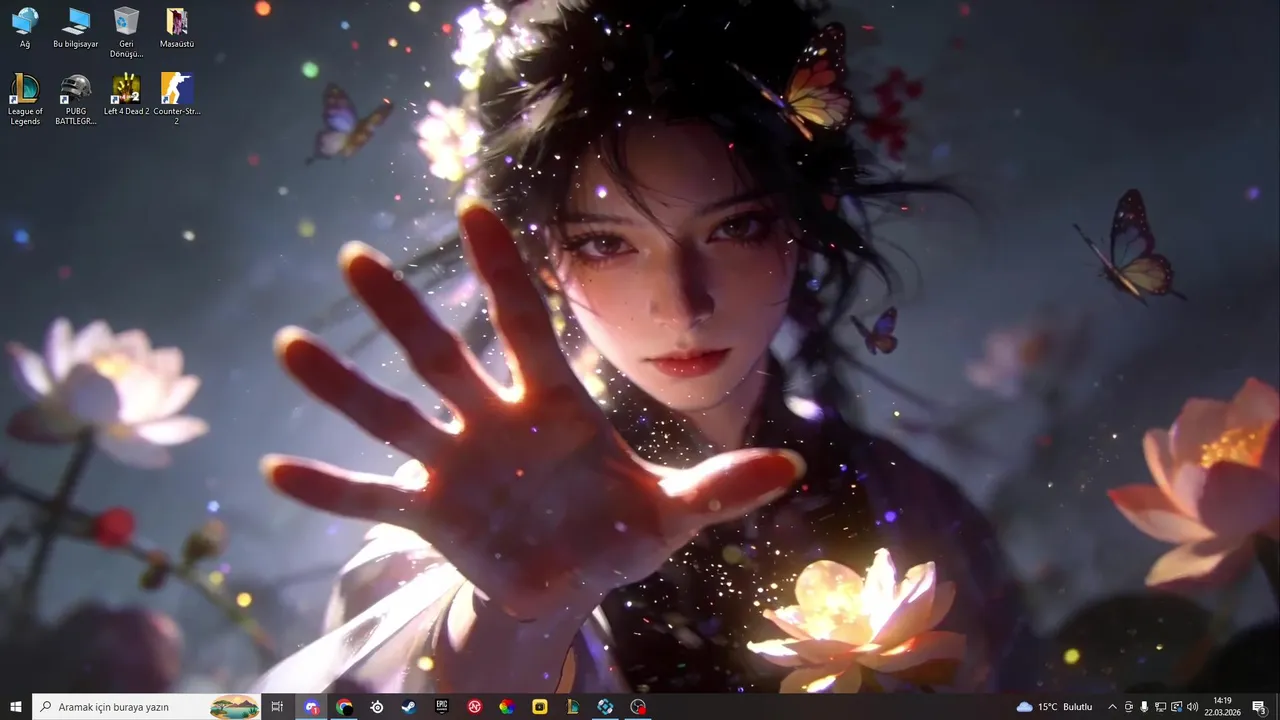The height and width of the screenshot is (720, 1280).
Task: Select the Geri Dönüşüm recycle bin icon
Action: tap(126, 32)
